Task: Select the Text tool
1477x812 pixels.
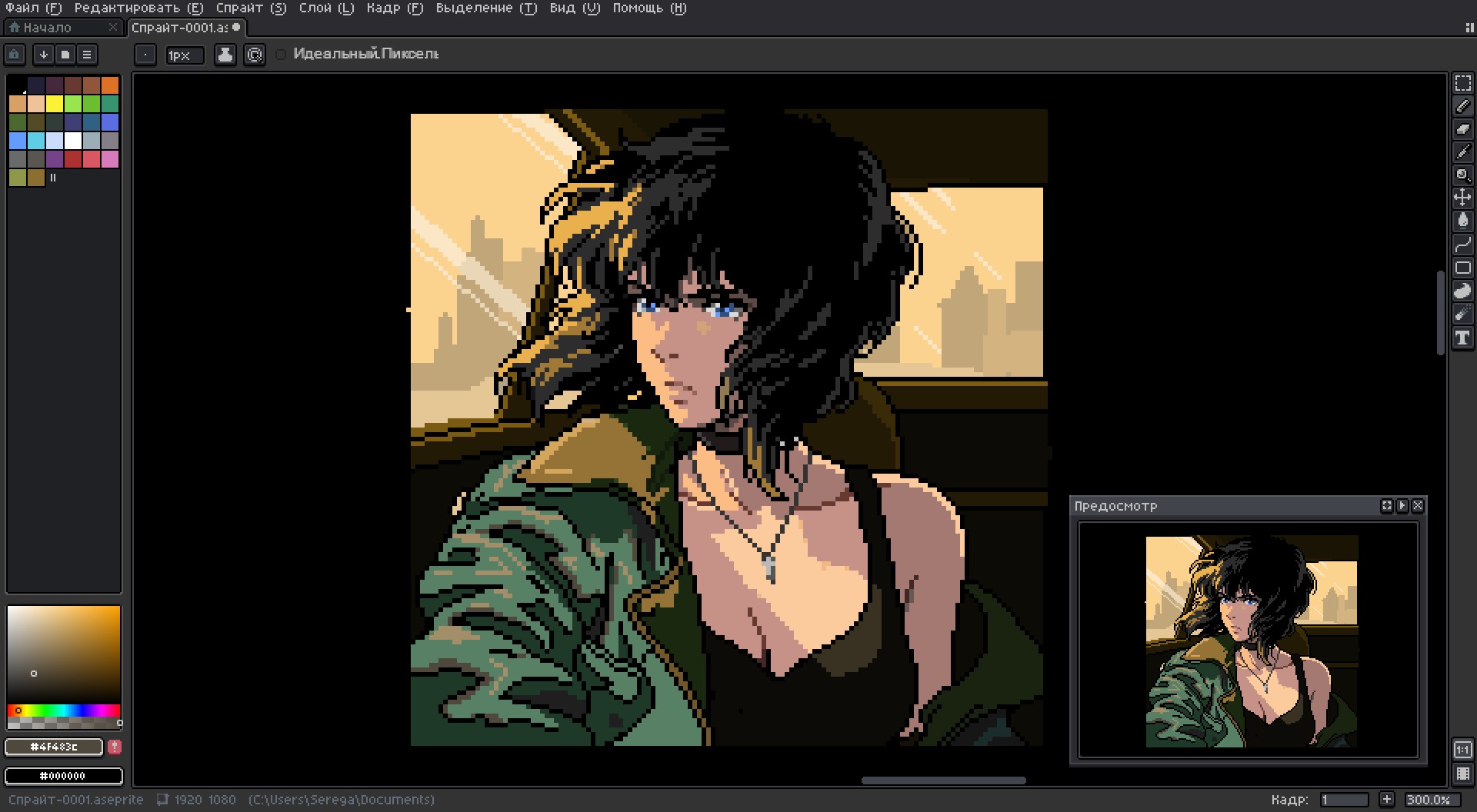Action: coord(1462,338)
